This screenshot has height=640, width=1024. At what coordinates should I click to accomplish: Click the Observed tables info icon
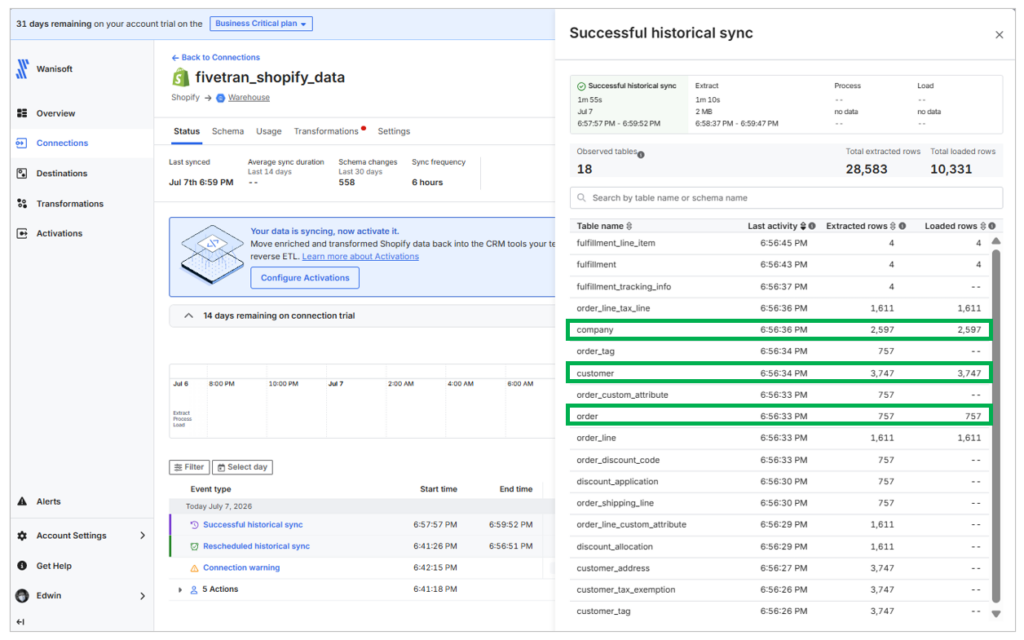641,155
